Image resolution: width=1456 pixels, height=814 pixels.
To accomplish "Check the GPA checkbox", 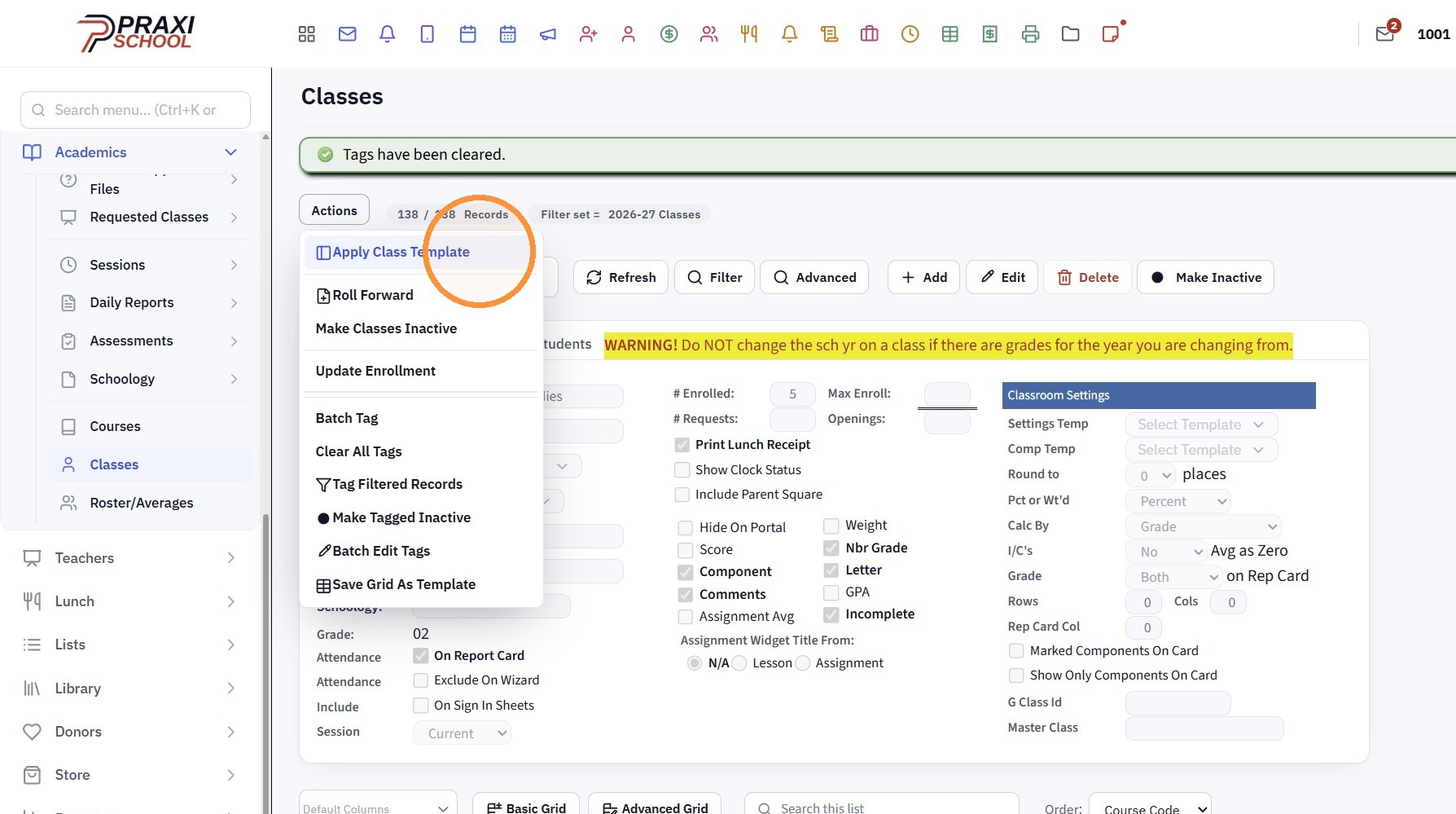I will (831, 592).
